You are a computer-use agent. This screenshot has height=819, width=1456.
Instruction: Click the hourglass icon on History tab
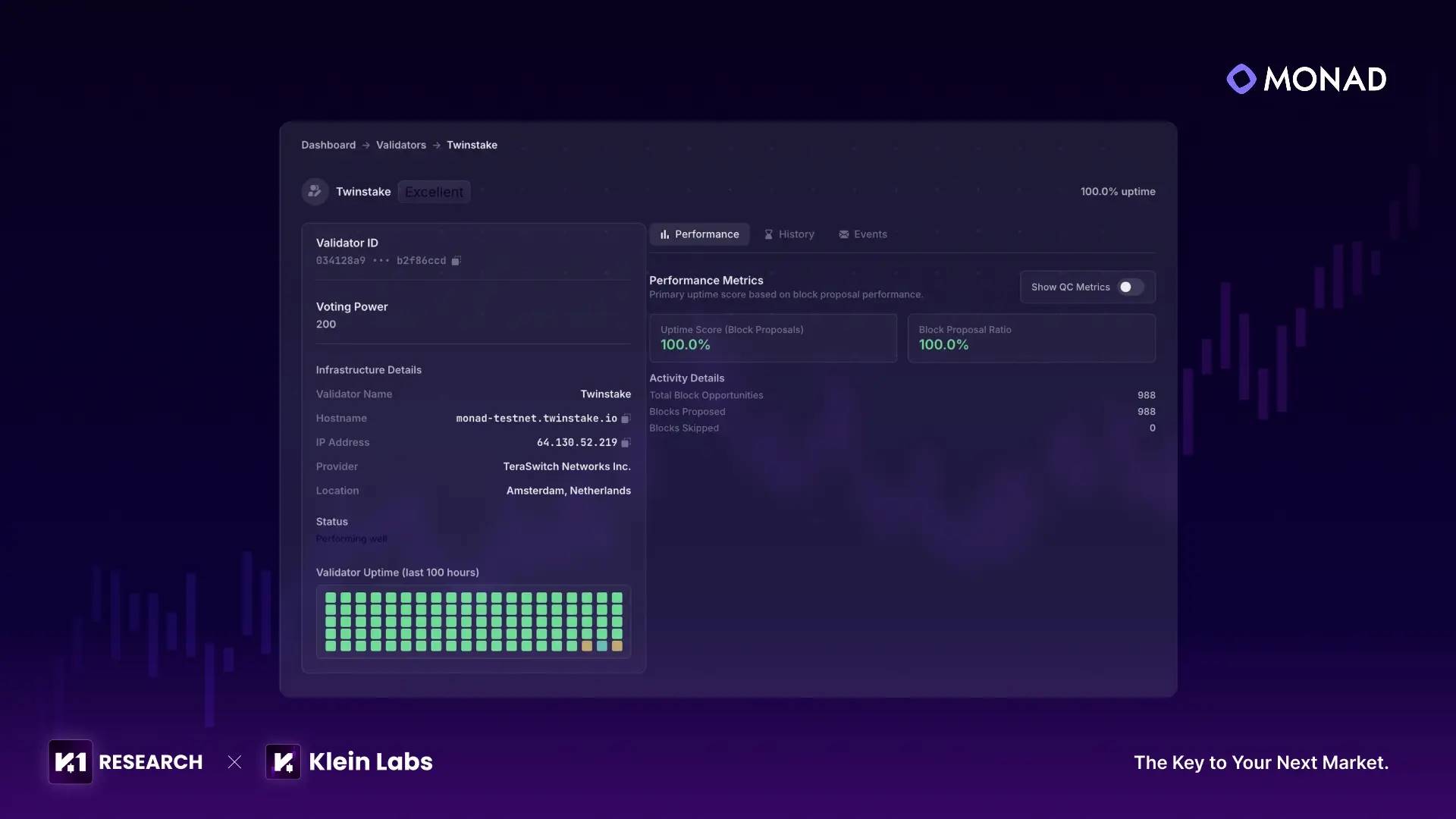point(768,235)
